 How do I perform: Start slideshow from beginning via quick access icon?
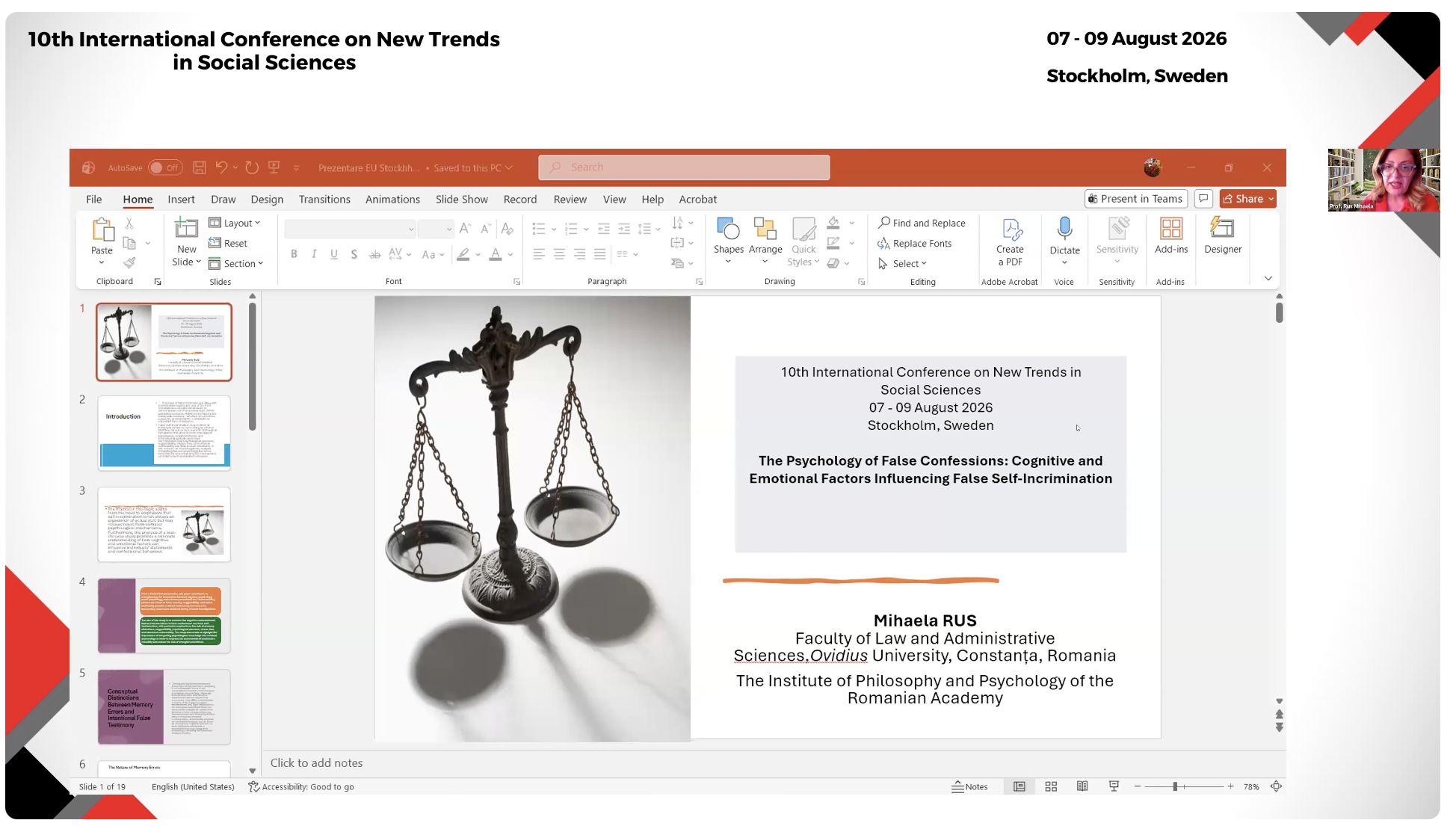click(x=274, y=167)
